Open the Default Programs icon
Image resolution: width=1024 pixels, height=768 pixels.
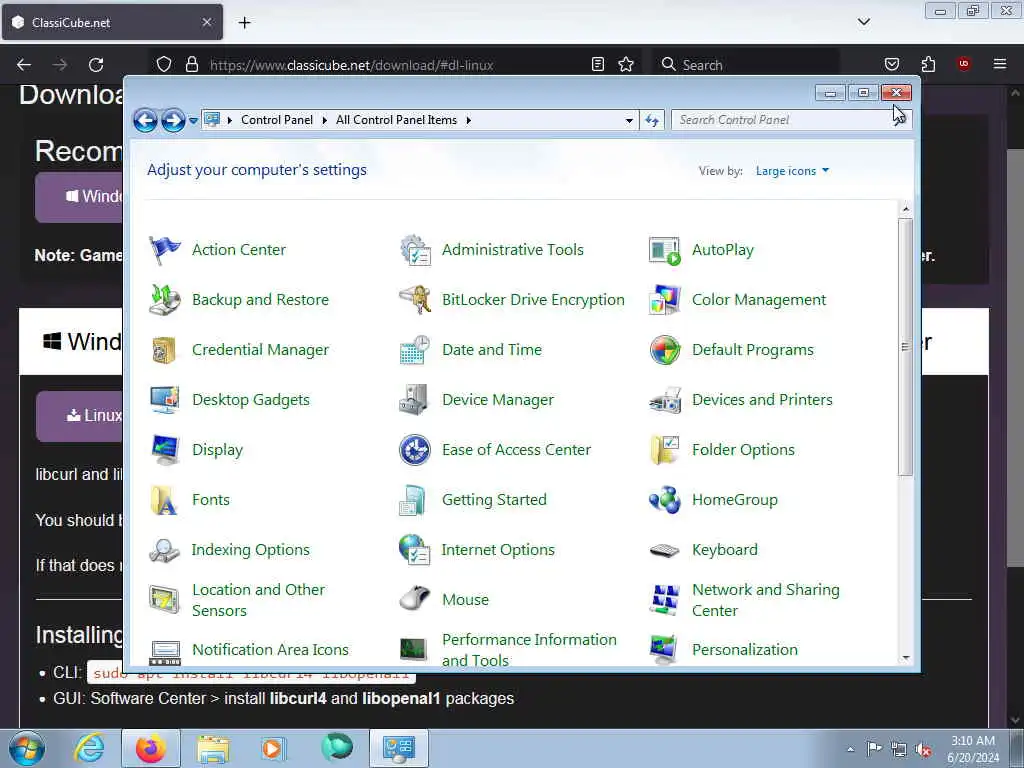tap(665, 350)
